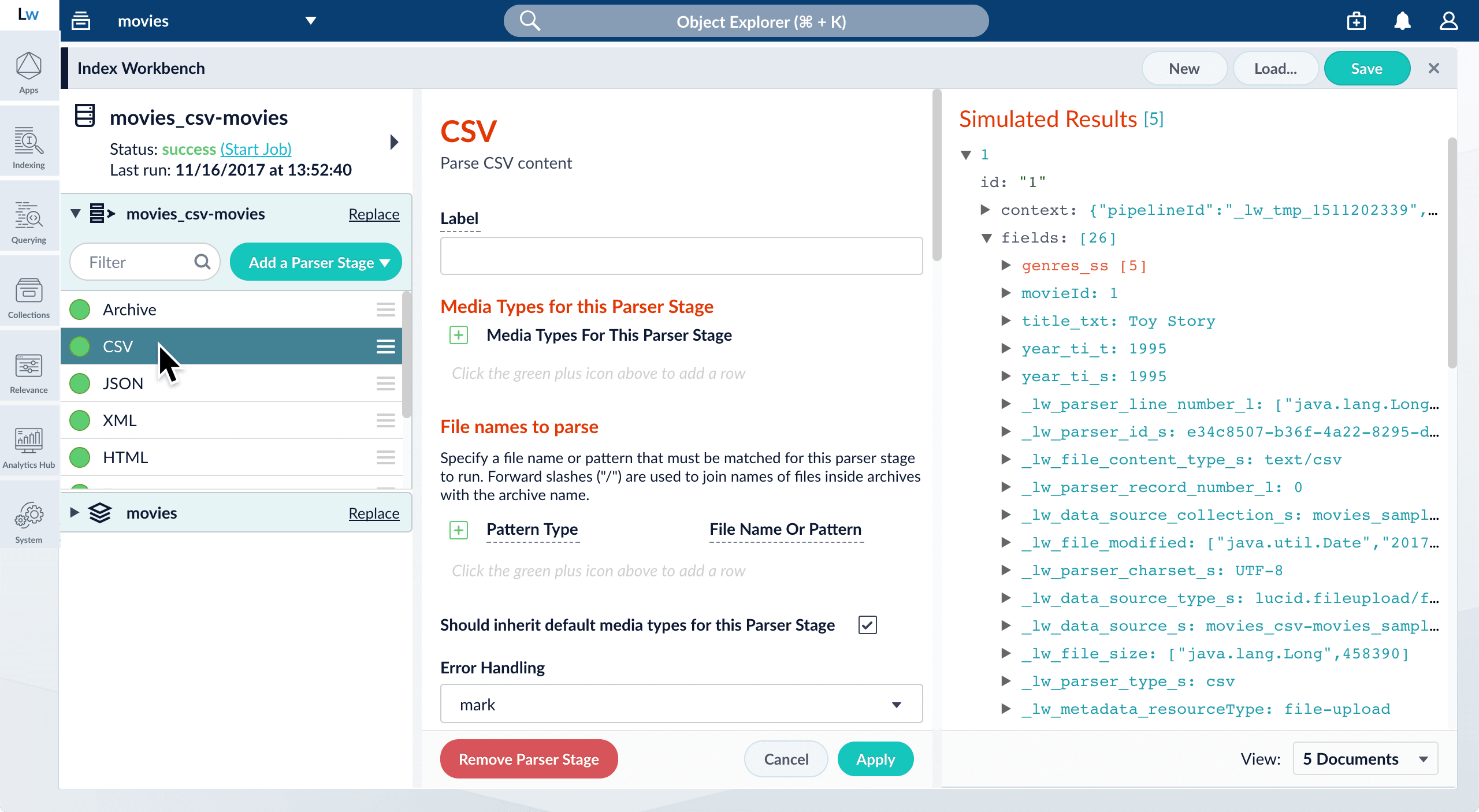This screenshot has height=812, width=1479.
Task: Toggle the JSON stage green status dot
Action: coord(80,383)
